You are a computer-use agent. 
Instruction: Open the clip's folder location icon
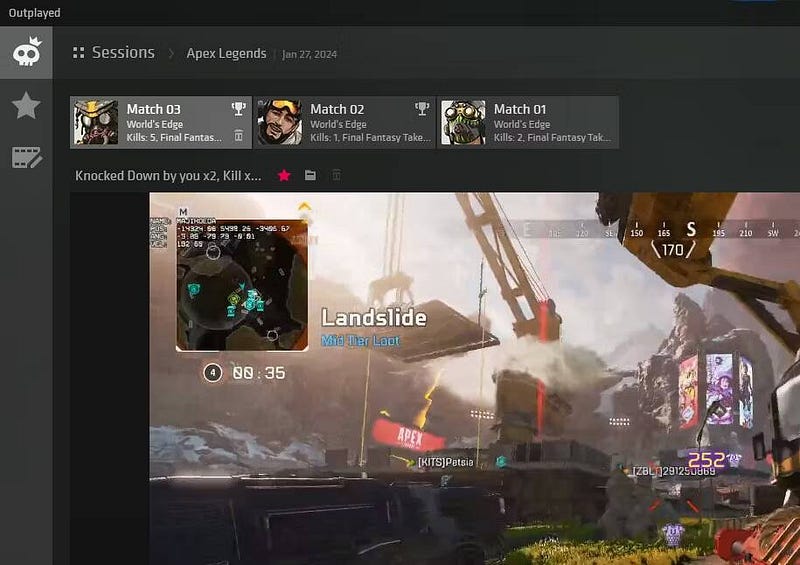[x=310, y=176]
